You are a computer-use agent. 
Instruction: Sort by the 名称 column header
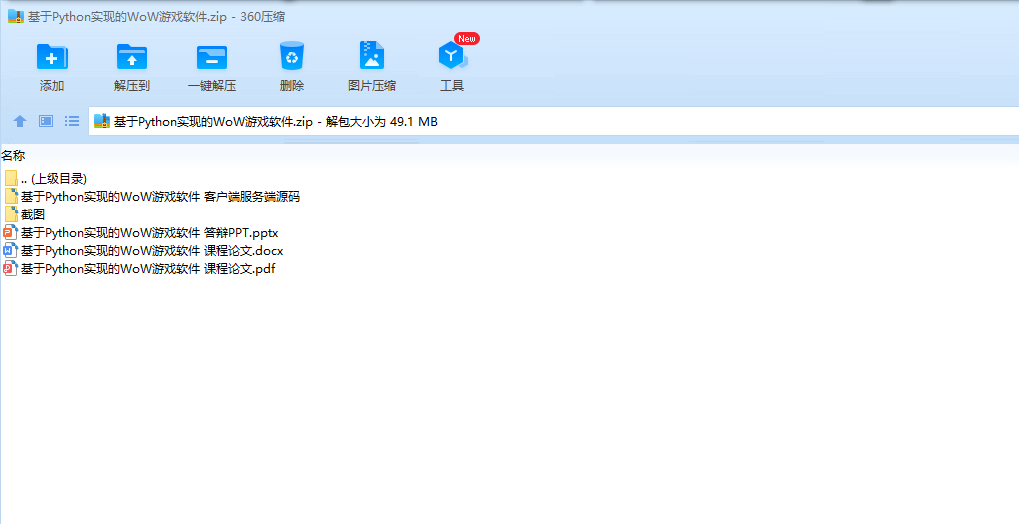tap(13, 155)
